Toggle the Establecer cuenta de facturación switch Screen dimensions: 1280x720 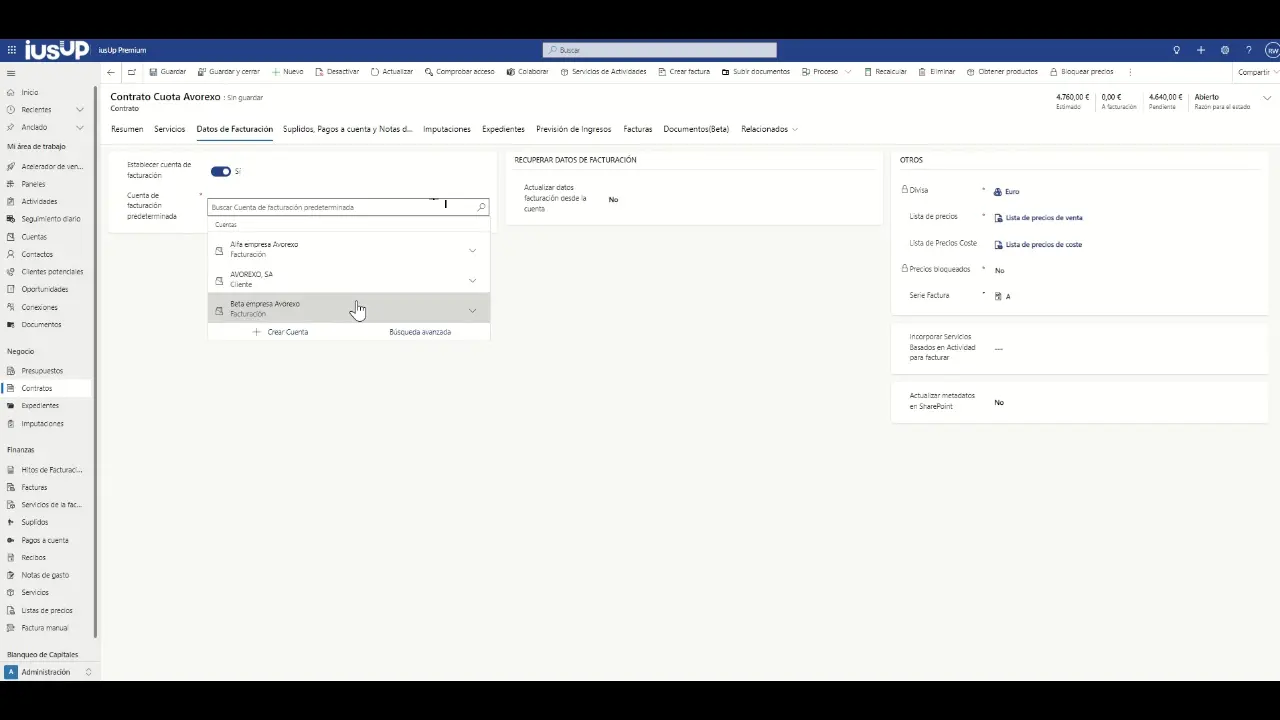221,171
